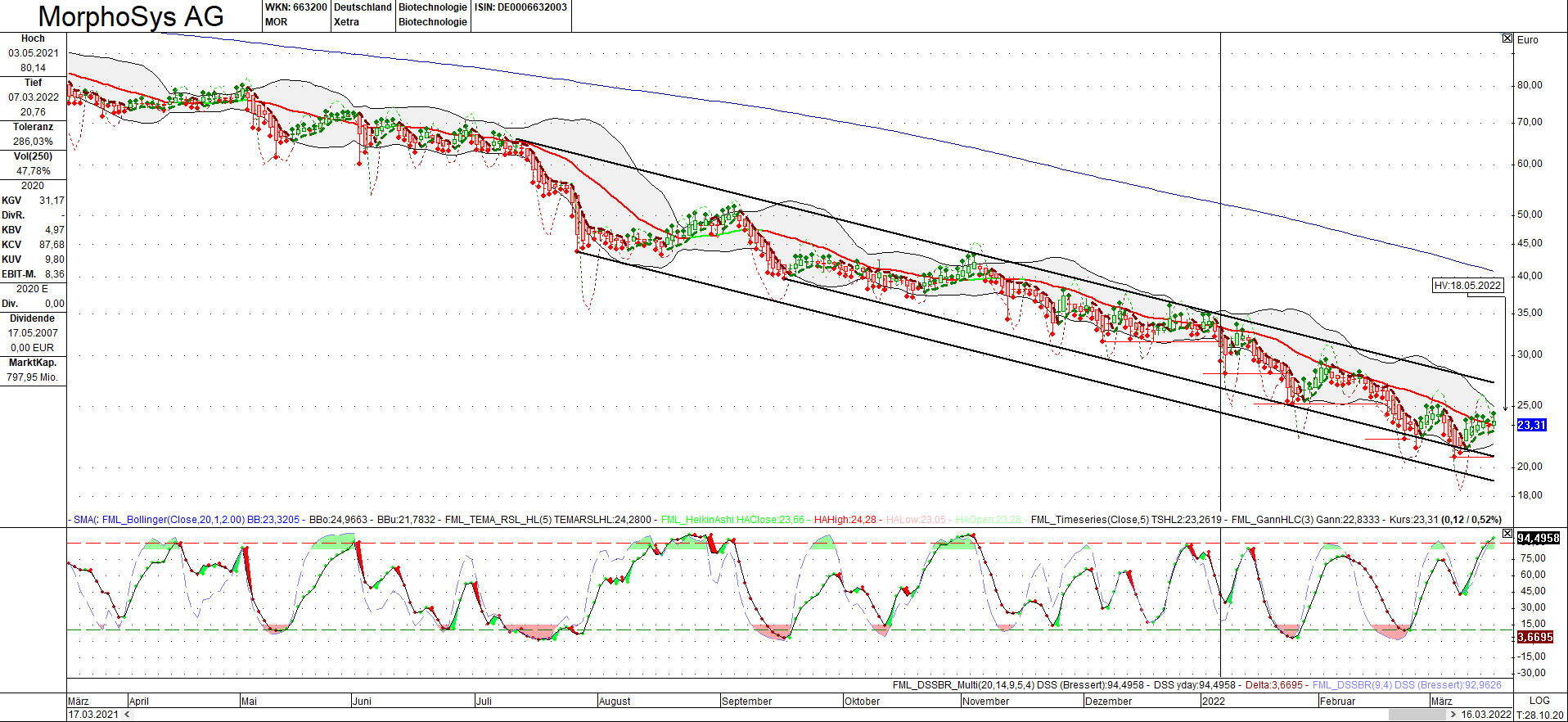The height and width of the screenshot is (722, 1568).
Task: Click the EBIT-M. value 8,36
Action: 55,274
